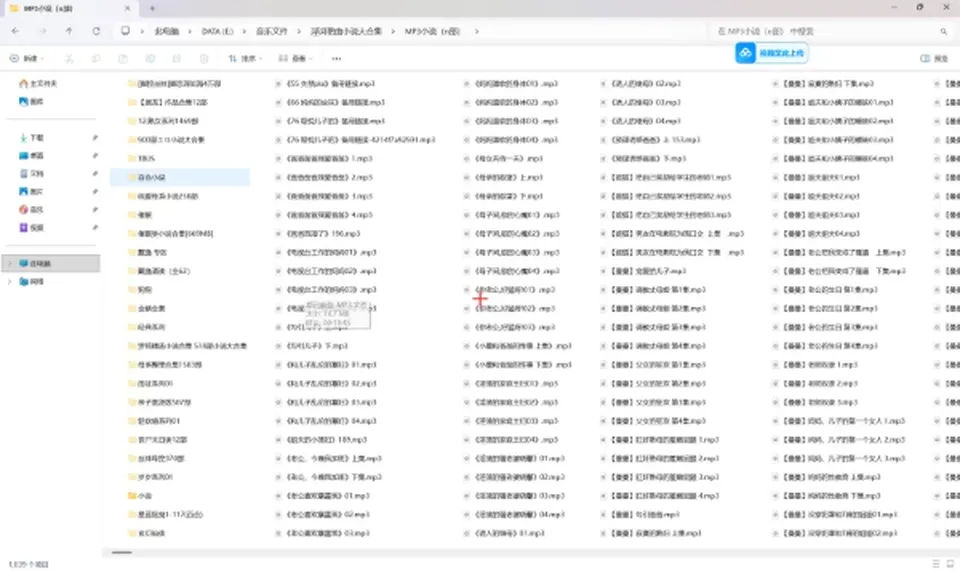Open the 查看 View dropdown
Screen dimensions: 960x571
click(x=296, y=59)
